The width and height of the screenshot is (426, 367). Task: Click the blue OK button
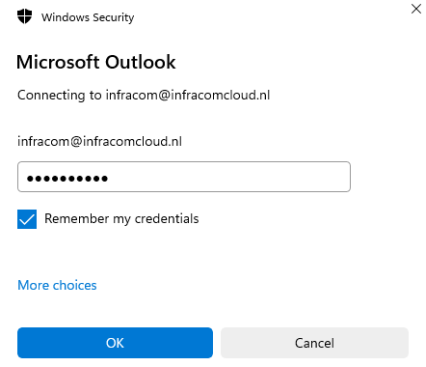click(x=115, y=343)
